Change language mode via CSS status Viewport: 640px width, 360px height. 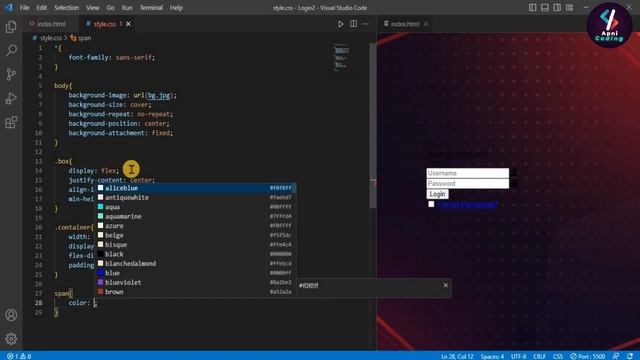pos(558,356)
